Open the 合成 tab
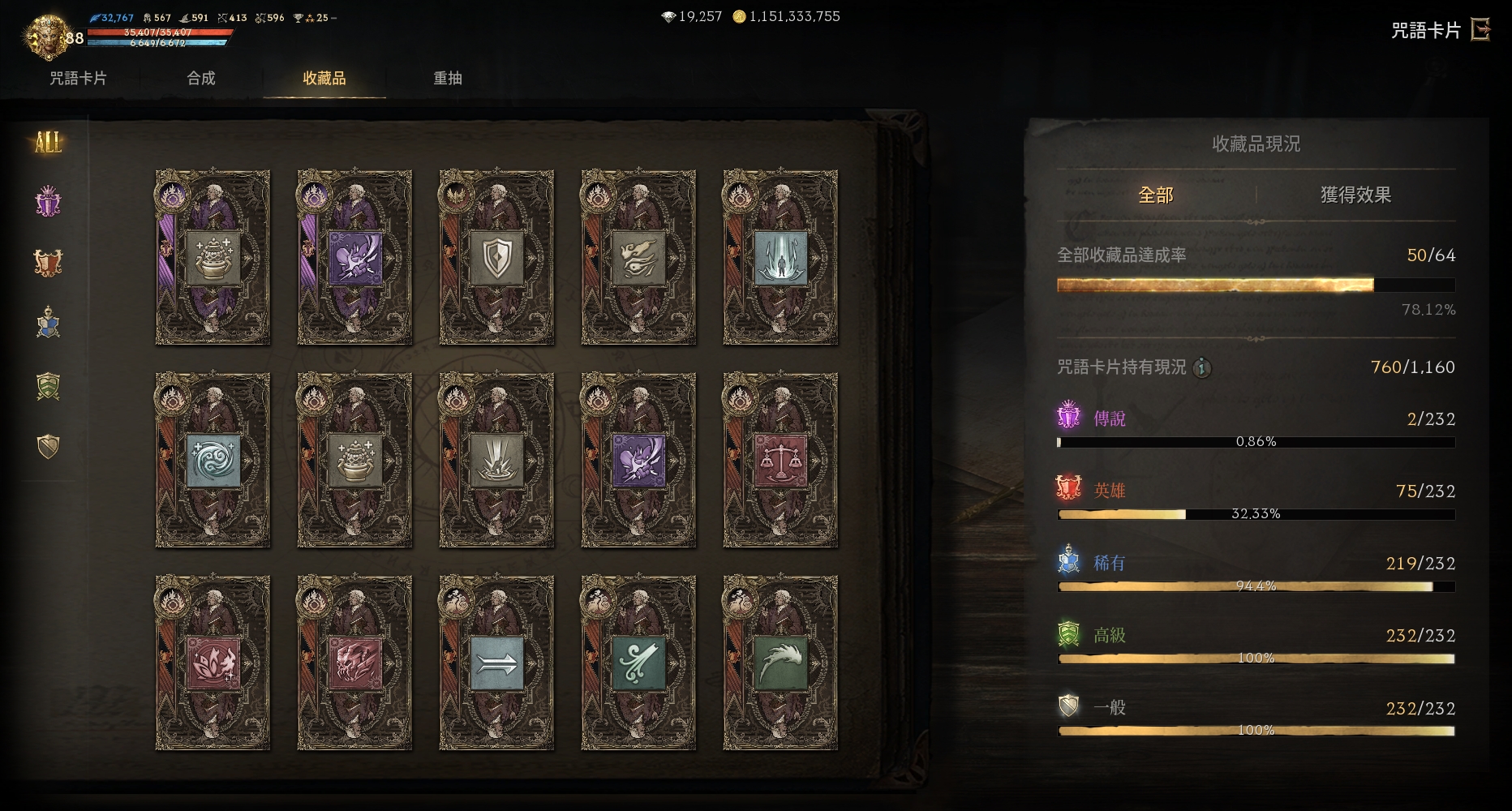This screenshot has width=1512, height=811. pyautogui.click(x=201, y=79)
